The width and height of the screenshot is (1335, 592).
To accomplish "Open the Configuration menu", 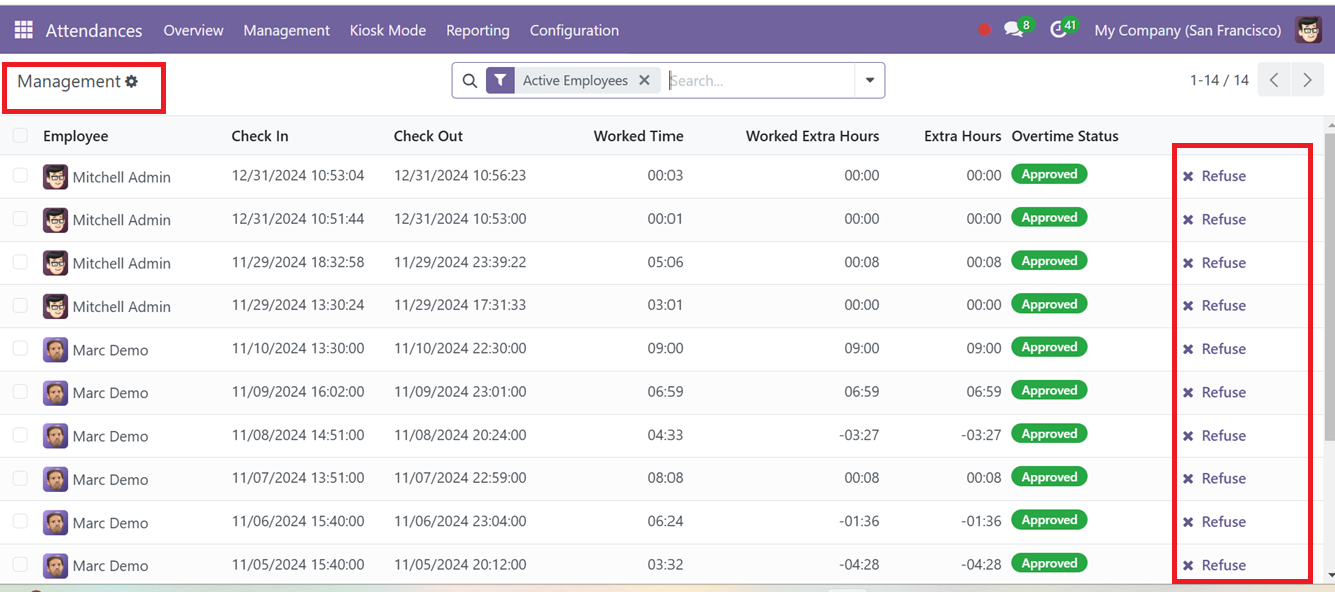I will coord(574,30).
